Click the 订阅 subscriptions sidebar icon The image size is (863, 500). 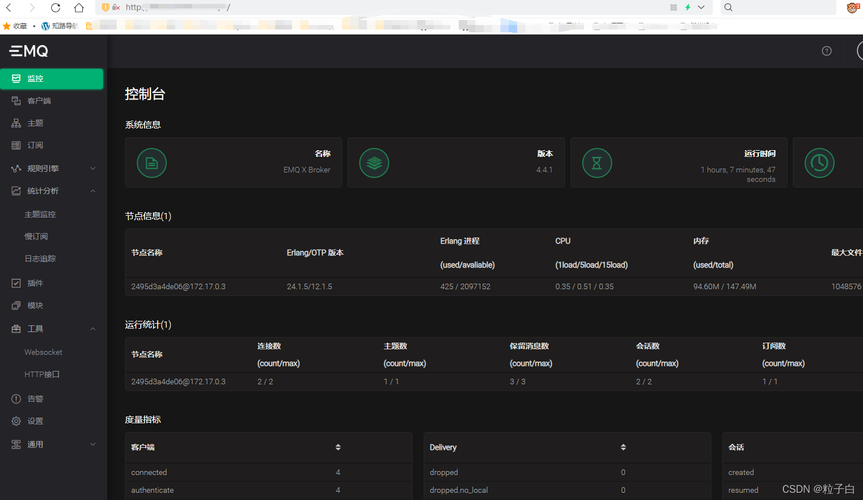tap(16, 145)
